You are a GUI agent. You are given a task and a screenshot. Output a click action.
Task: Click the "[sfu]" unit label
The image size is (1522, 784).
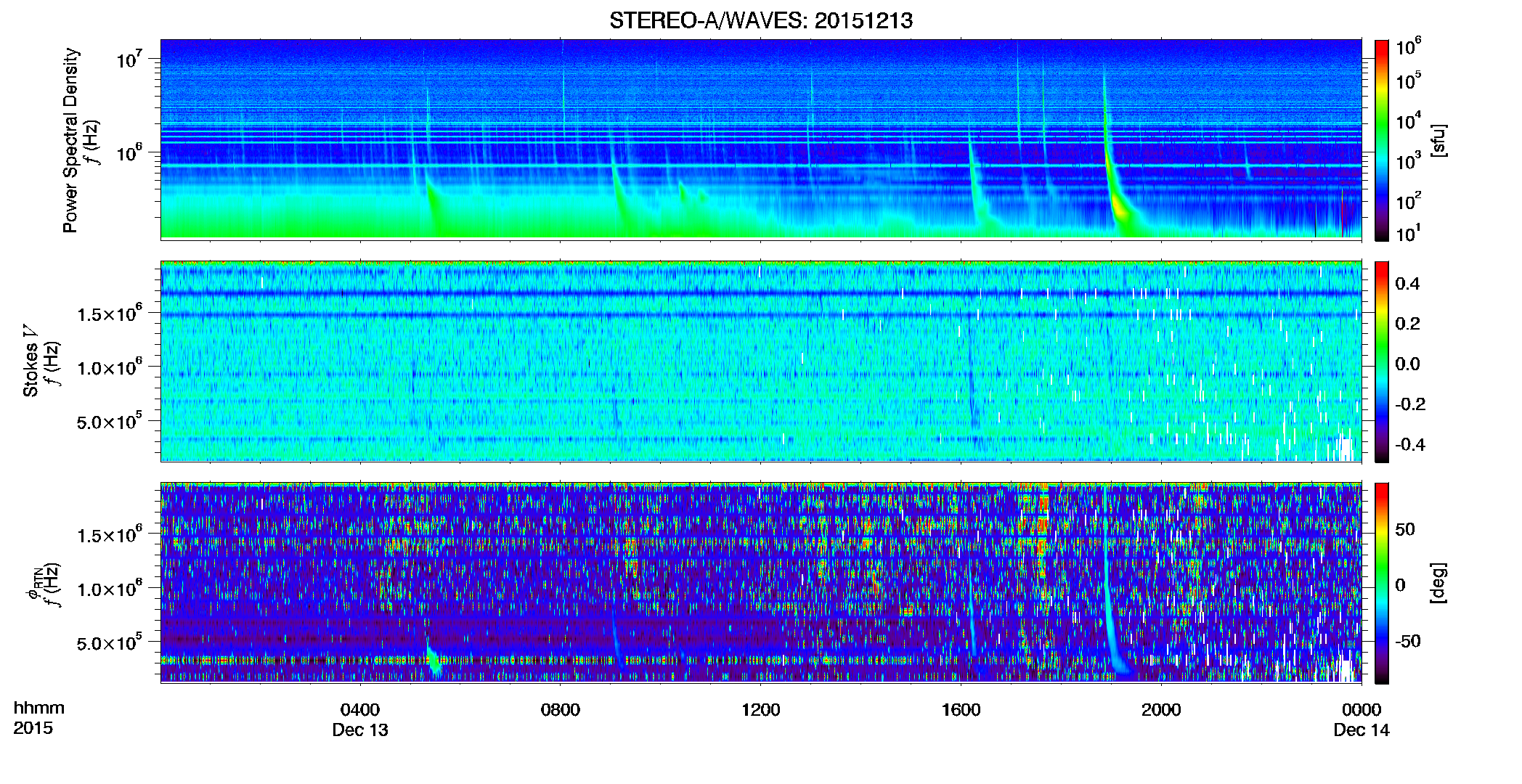(x=1438, y=140)
